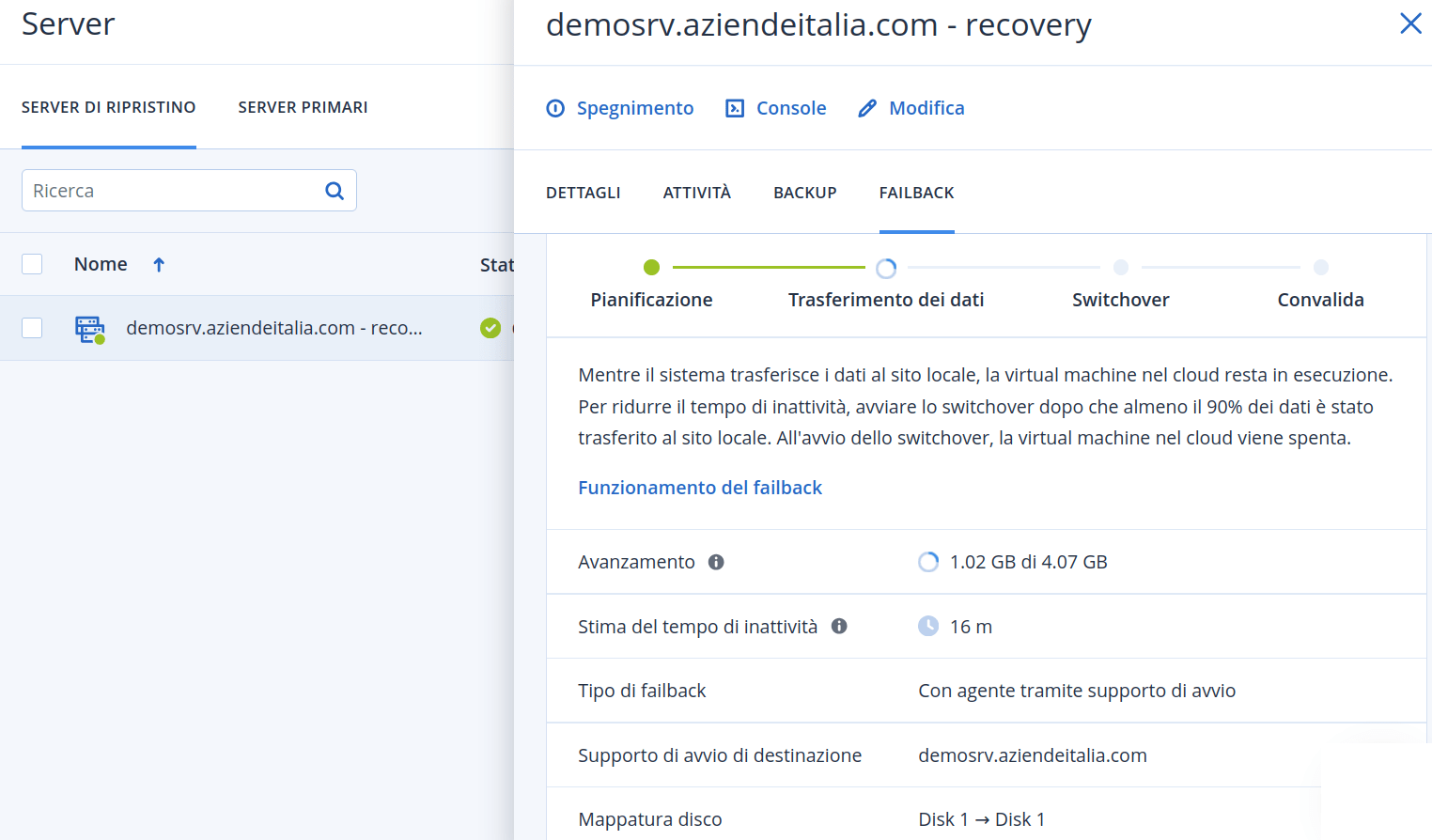The width and height of the screenshot is (1432, 840).
Task: Click the Convalida step label
Action: [x=1321, y=300]
